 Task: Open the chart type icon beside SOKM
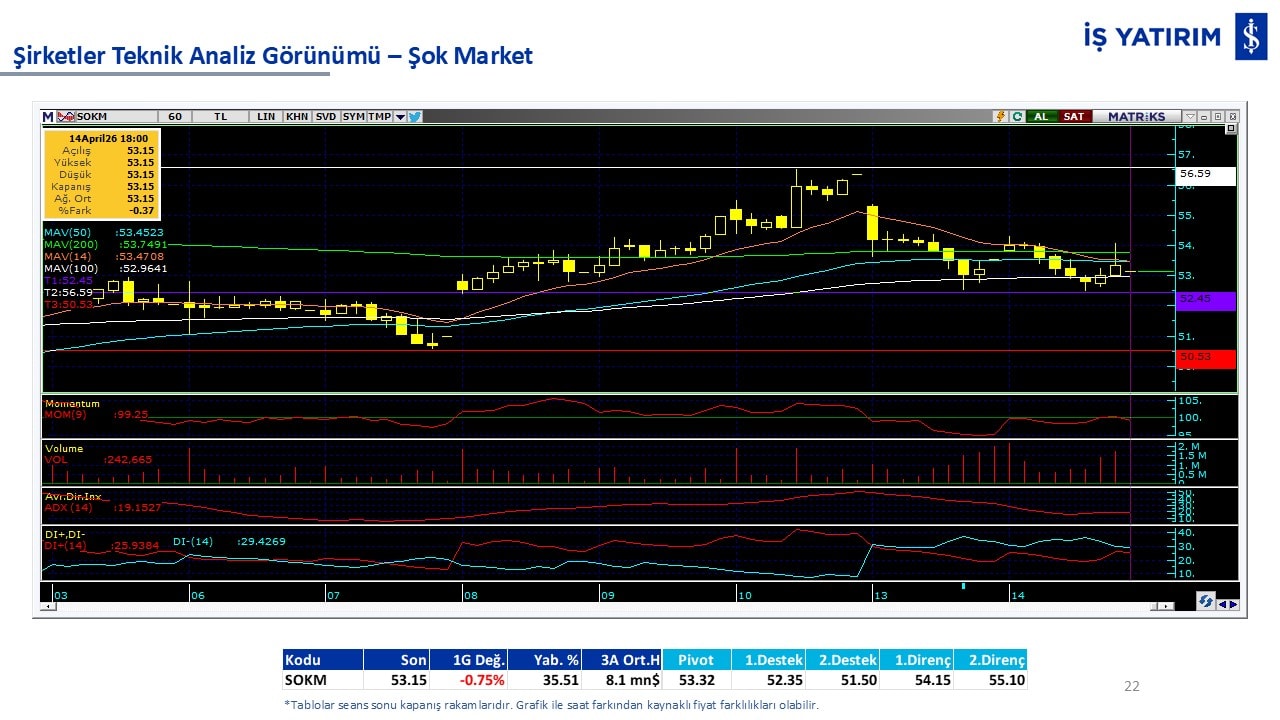click(x=66, y=117)
